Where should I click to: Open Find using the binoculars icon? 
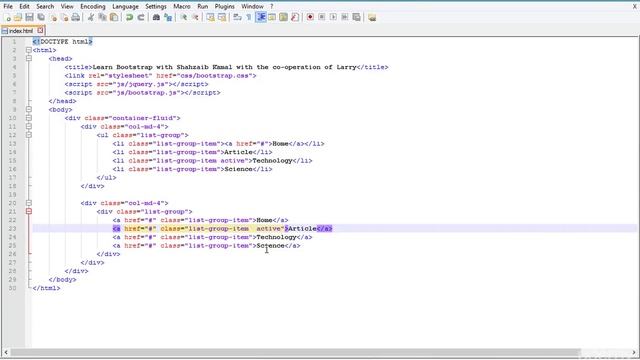[x=156, y=17]
